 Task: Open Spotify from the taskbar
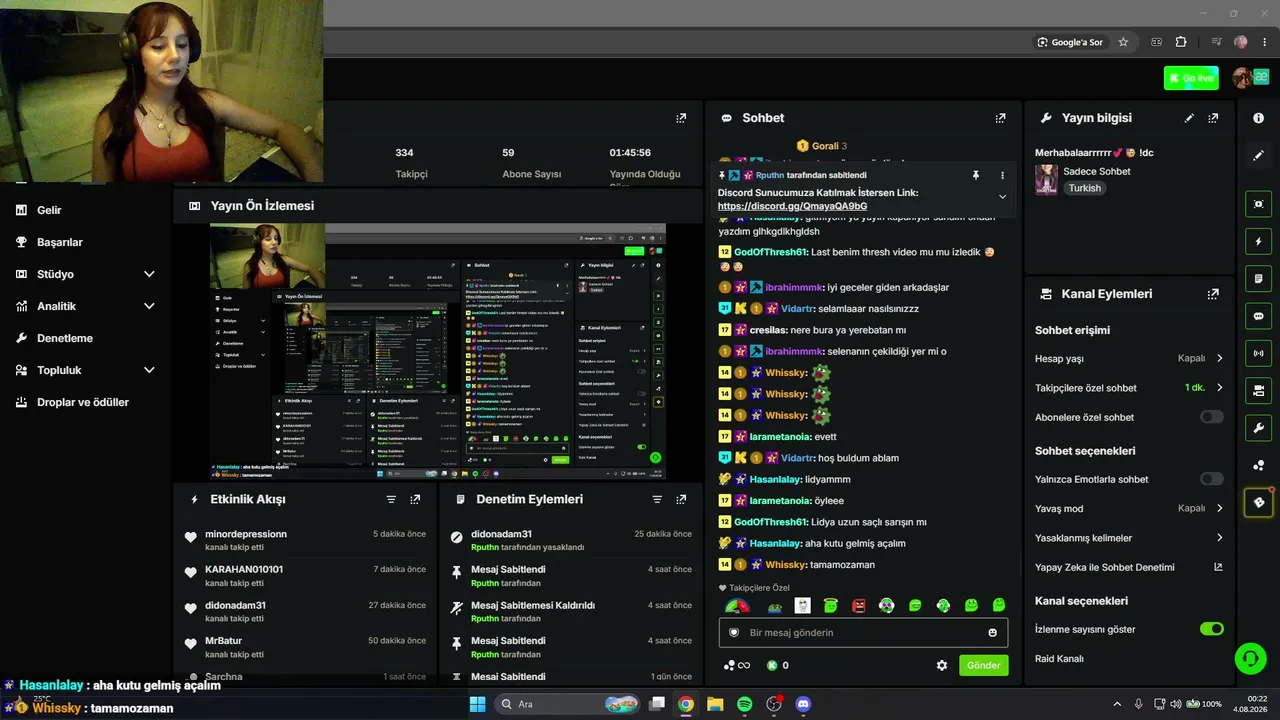click(744, 704)
